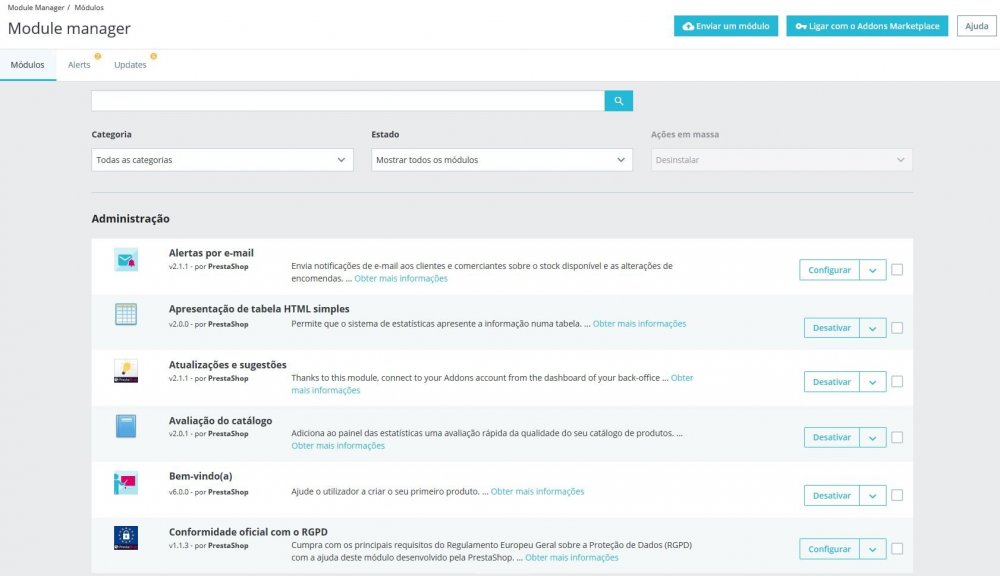Configurar the RGPD compliance module
This screenshot has width=1000, height=576.
tap(829, 549)
